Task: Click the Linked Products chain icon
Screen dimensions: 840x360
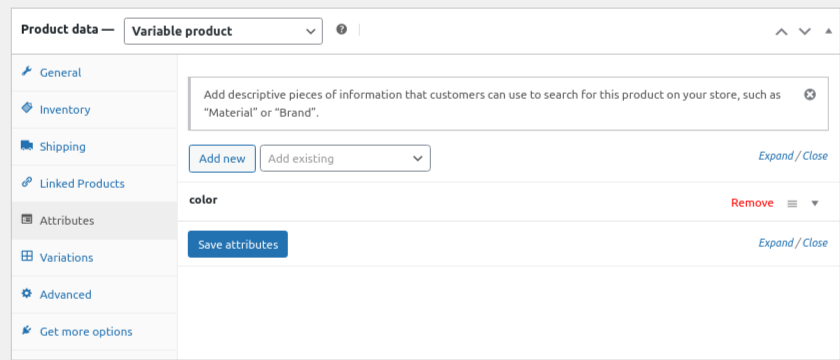Action: pos(26,182)
